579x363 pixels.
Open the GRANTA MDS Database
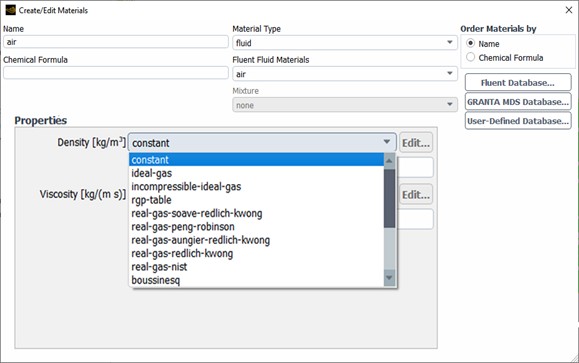[518, 102]
